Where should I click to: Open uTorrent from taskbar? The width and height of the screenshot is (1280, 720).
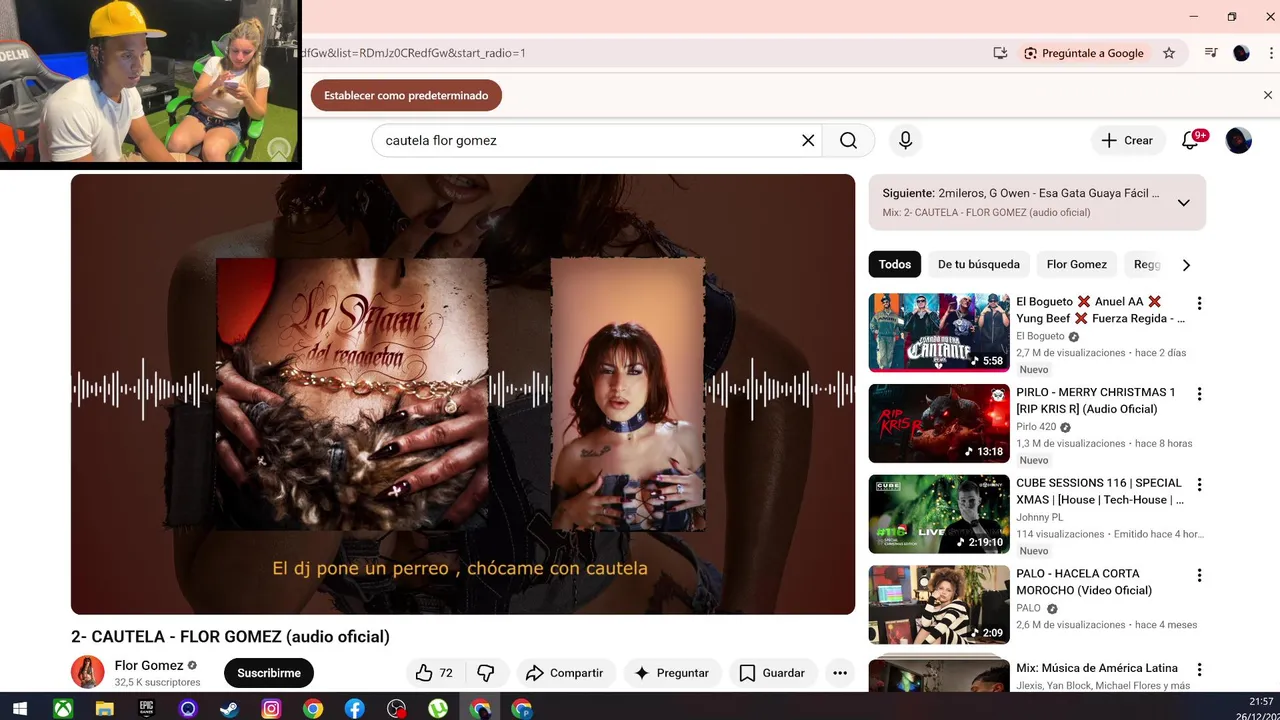[438, 709]
